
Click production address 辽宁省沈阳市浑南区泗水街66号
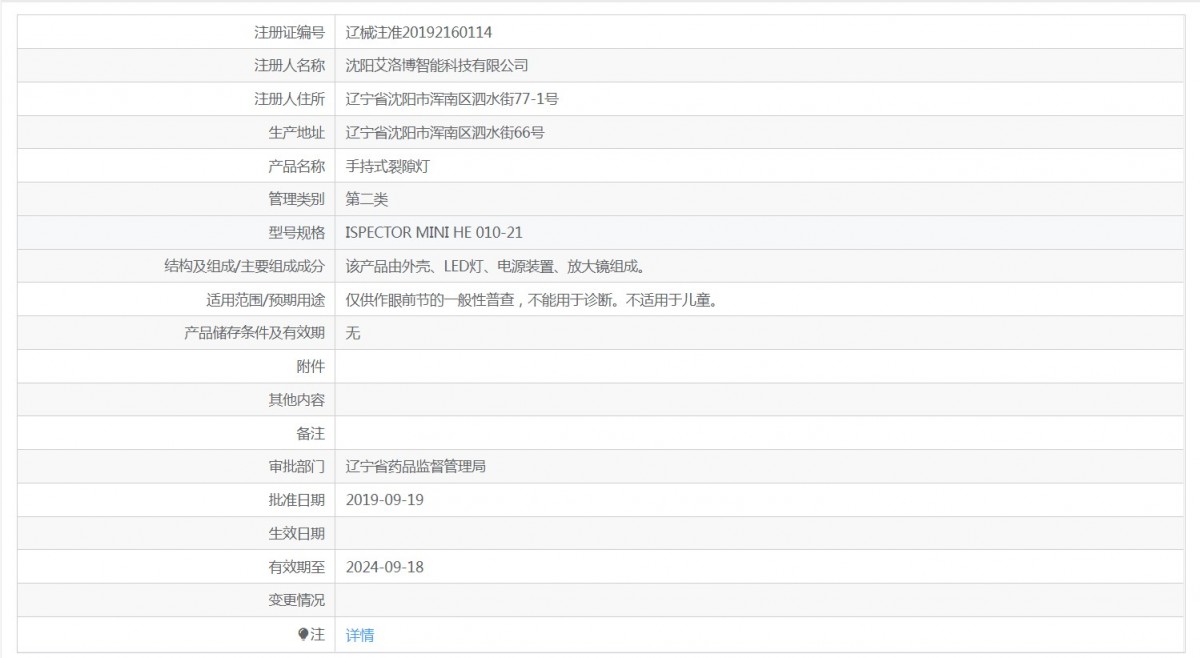tap(445, 132)
